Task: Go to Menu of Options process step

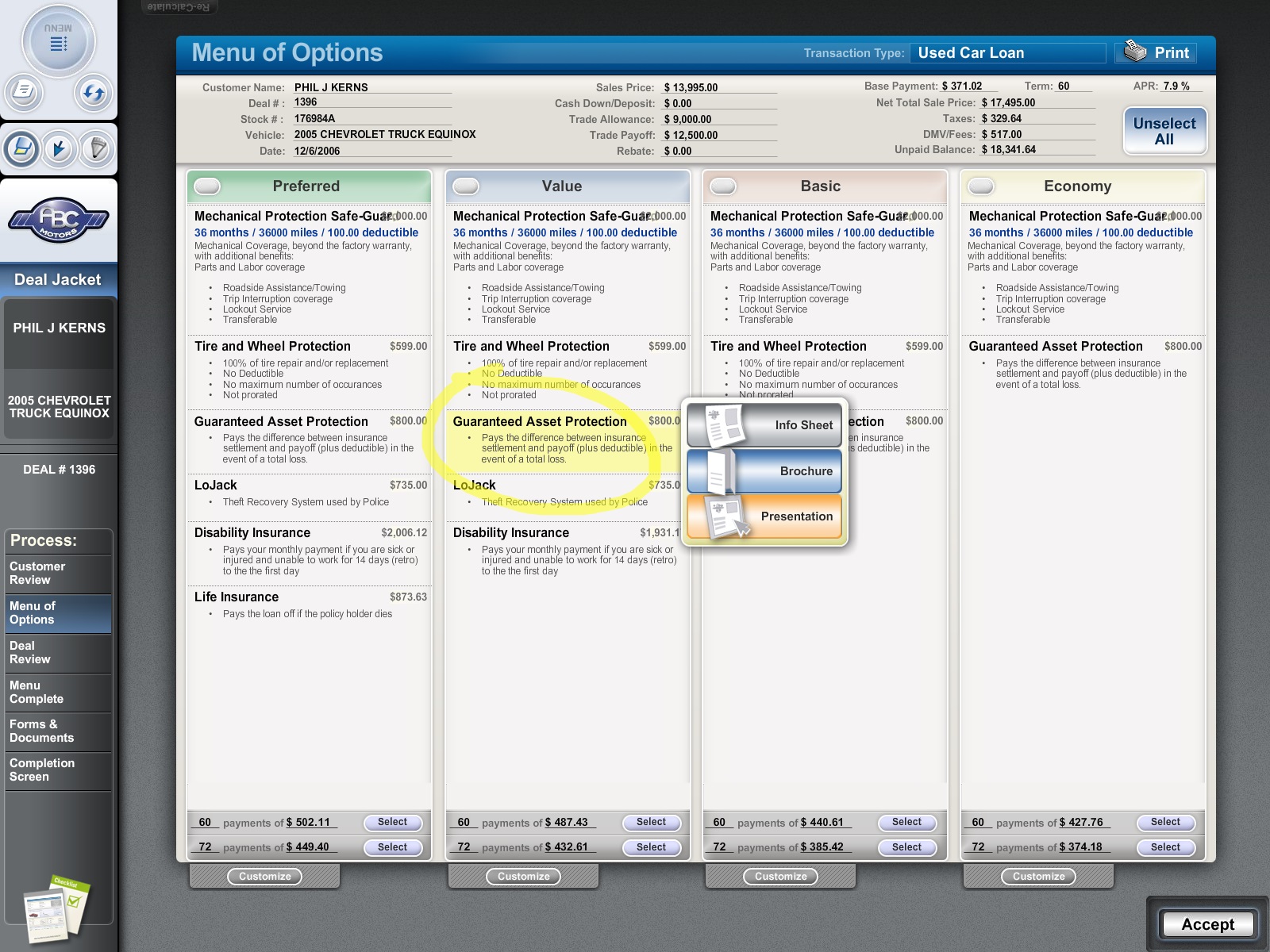Action: pos(58,613)
